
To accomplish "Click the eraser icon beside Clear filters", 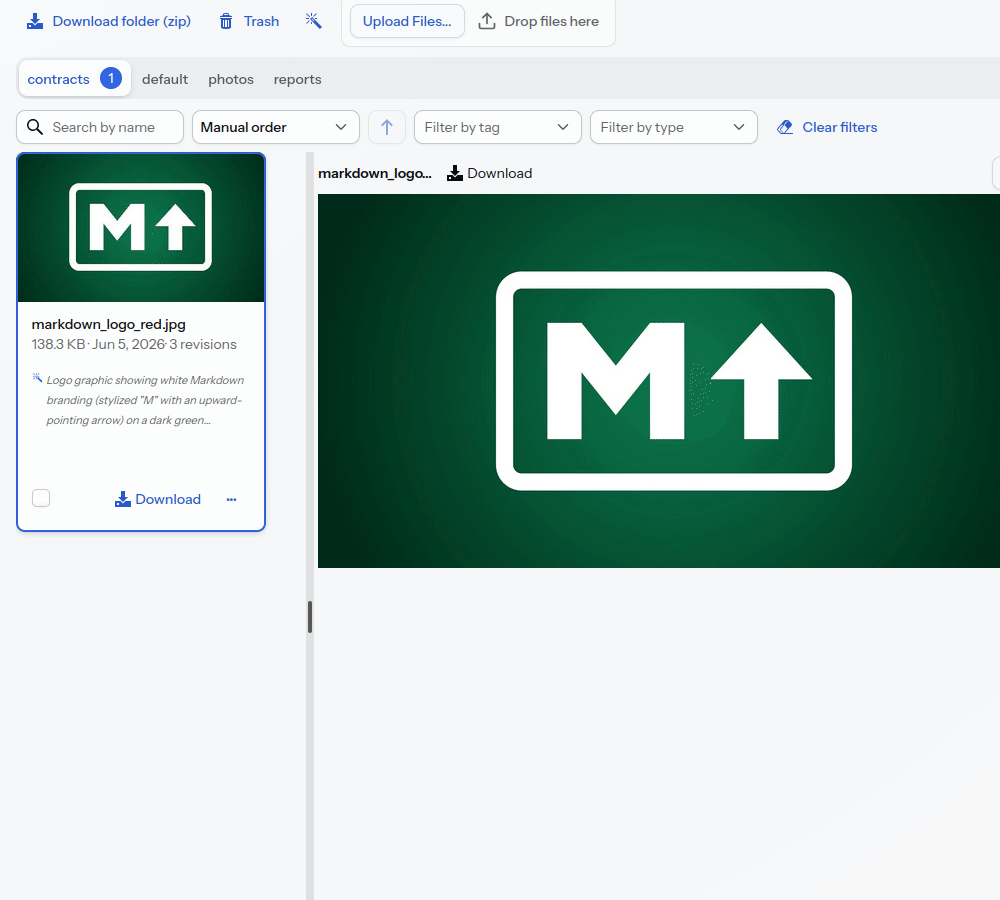I will [785, 127].
